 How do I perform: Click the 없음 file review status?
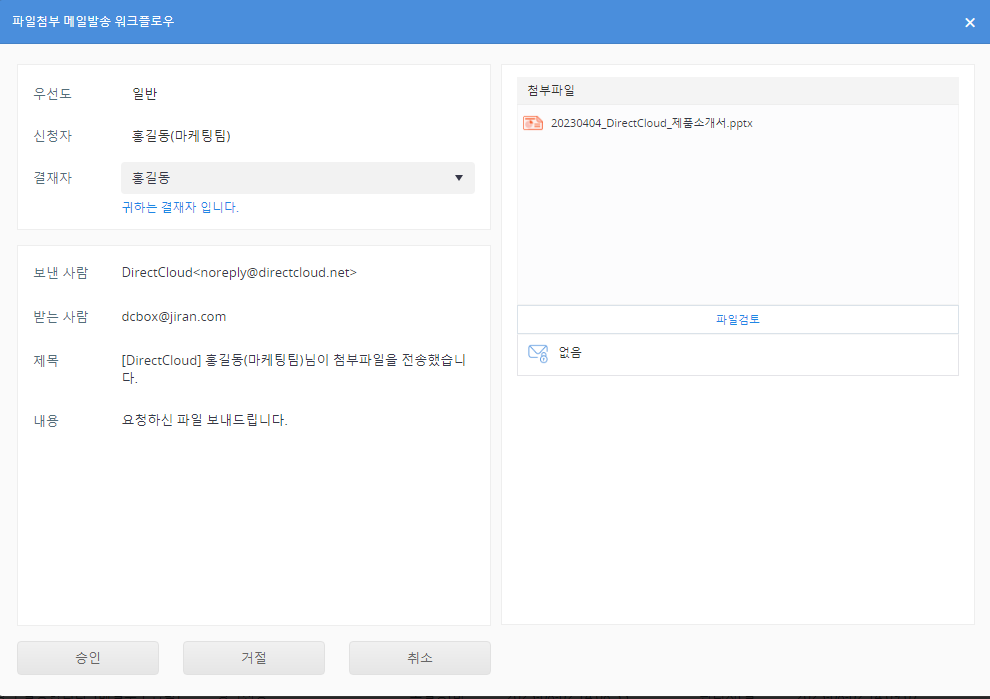(x=570, y=353)
